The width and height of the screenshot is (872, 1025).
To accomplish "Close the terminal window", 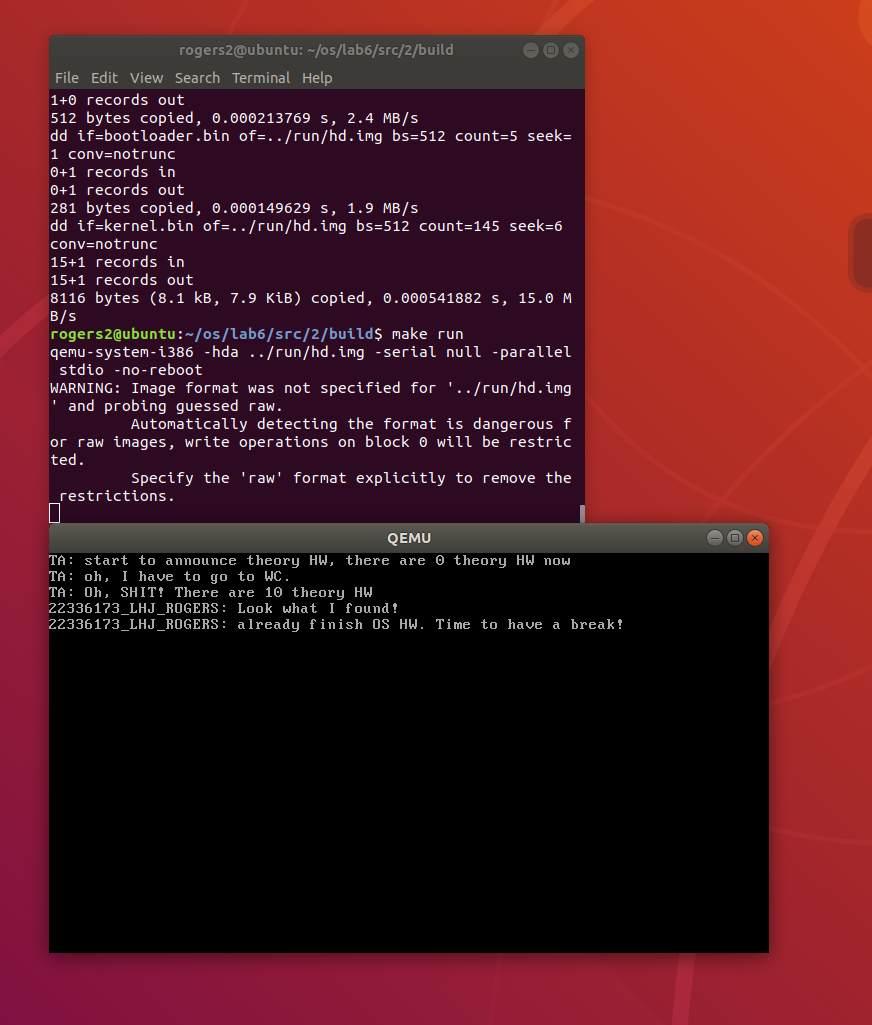I will [x=571, y=50].
